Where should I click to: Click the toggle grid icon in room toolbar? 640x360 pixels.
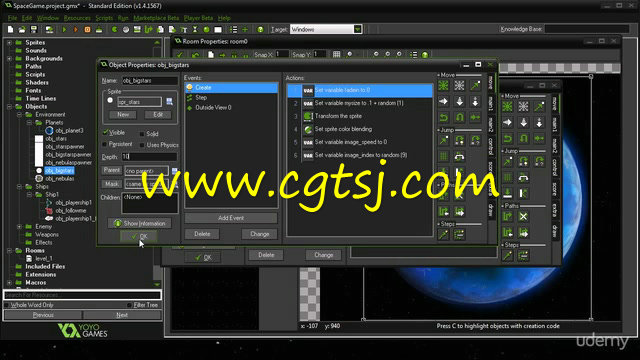coord(336,54)
